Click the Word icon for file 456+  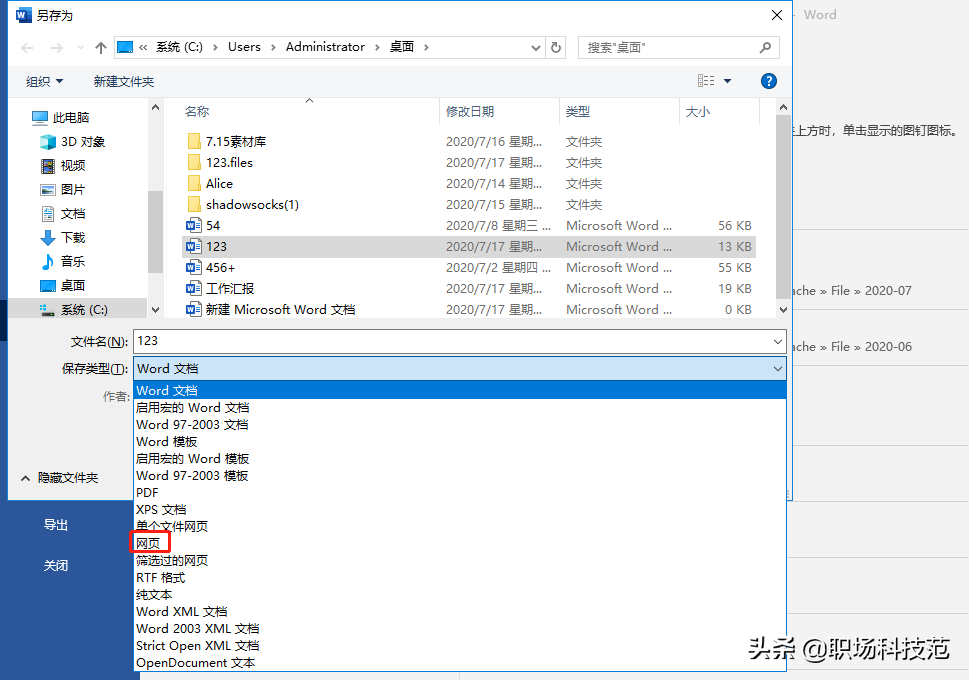(194, 268)
